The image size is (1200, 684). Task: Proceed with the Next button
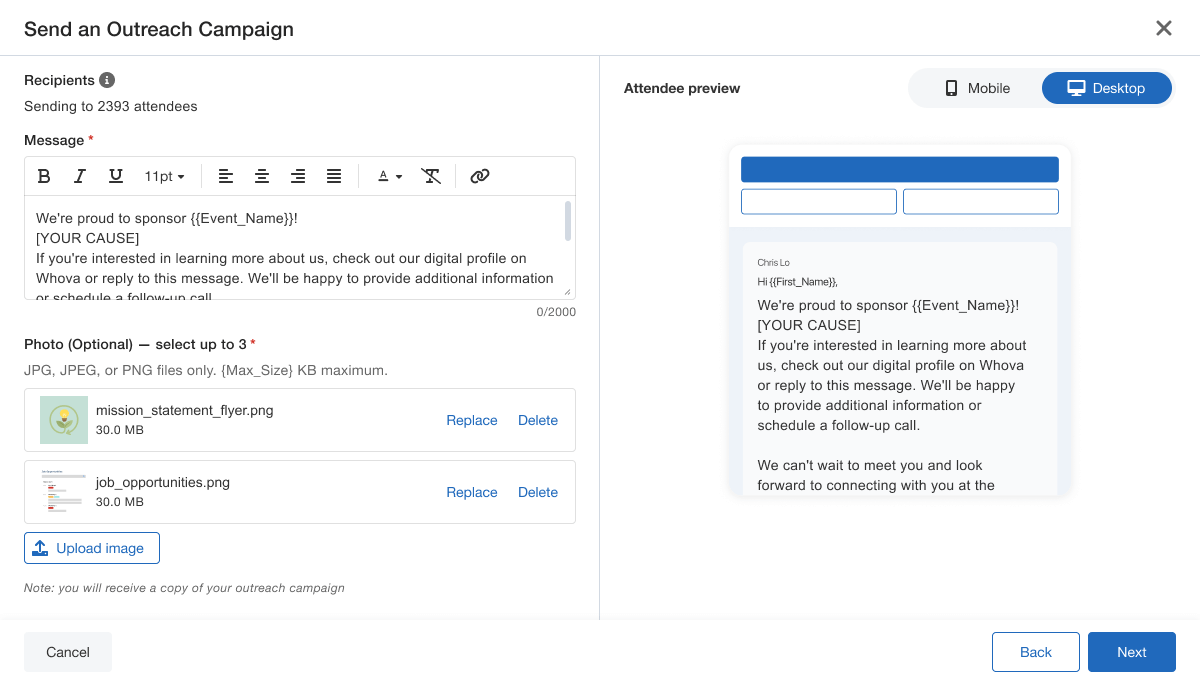click(1131, 652)
